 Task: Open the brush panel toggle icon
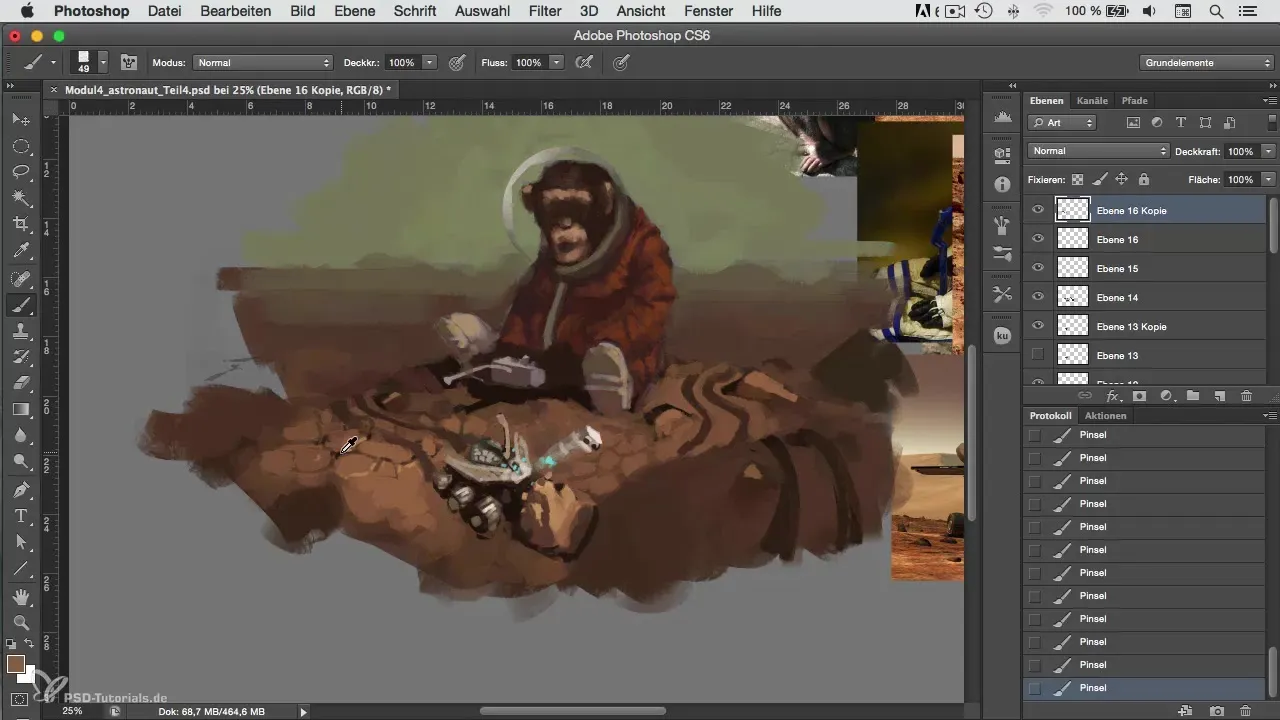click(129, 62)
